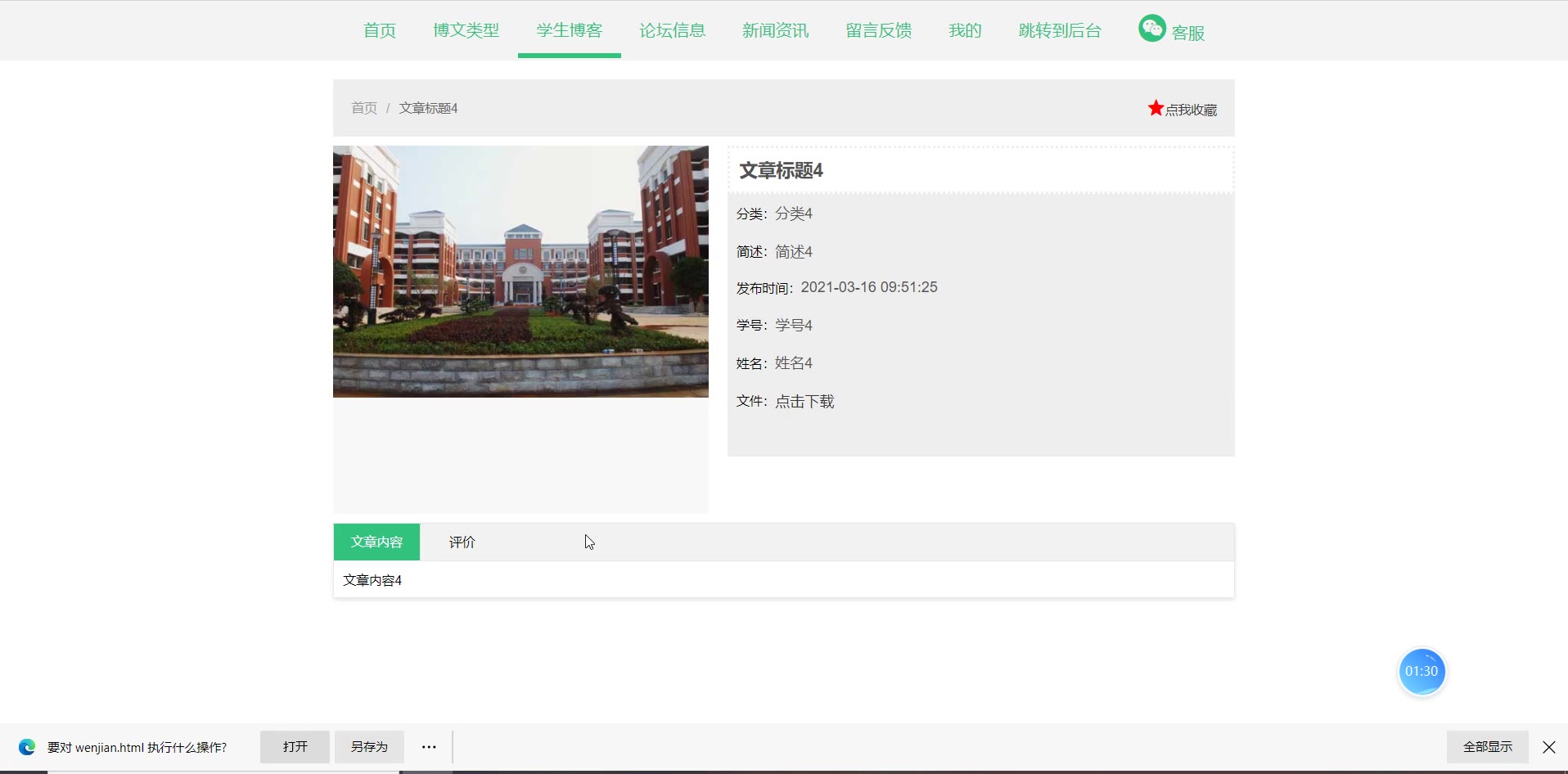The height and width of the screenshot is (774, 1568).
Task: Navigate to 新闻资讯 page
Action: tap(775, 30)
